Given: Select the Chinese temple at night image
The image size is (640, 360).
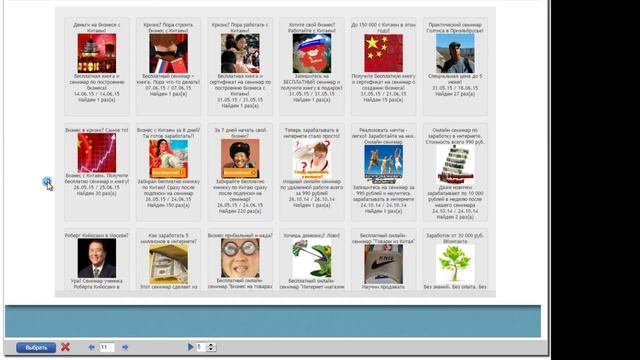Looking at the screenshot, I should (97, 53).
